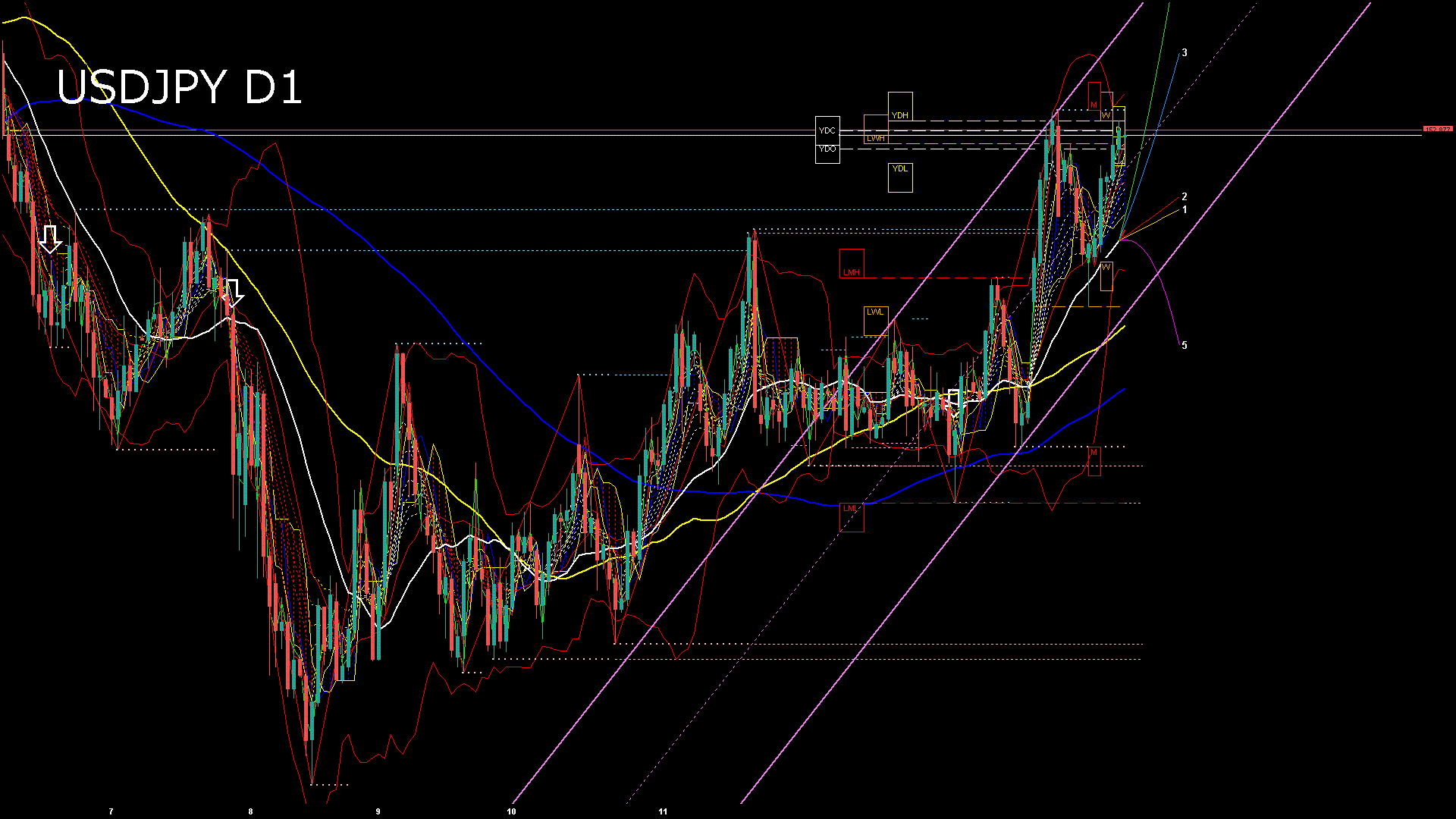1456x819 pixels.
Task: Select the orange LWH label box
Action: (876, 137)
